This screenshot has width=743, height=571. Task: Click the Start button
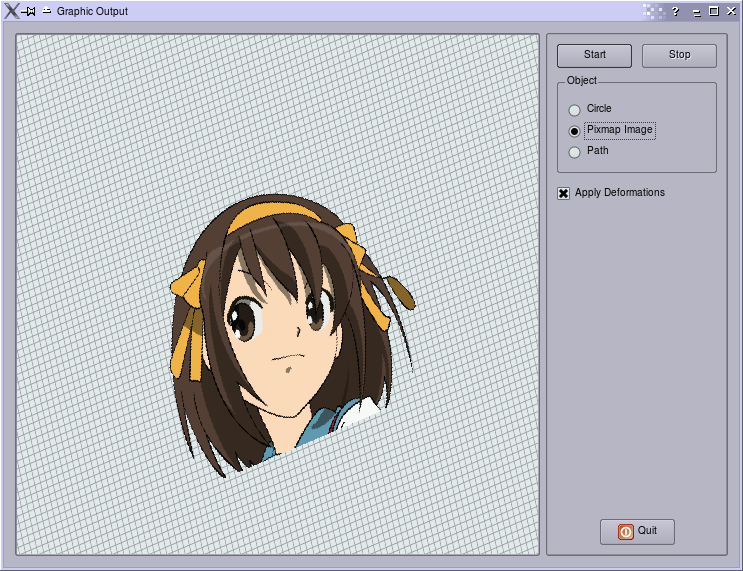[x=594, y=56]
